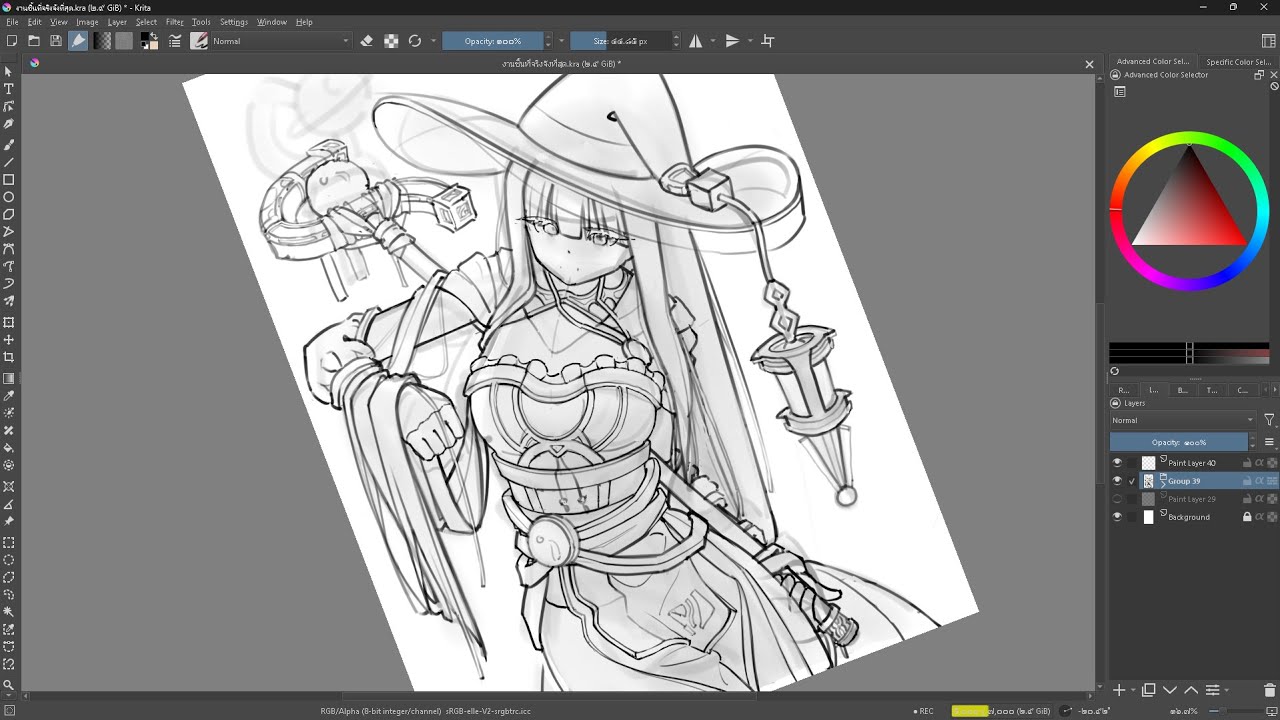Image resolution: width=1280 pixels, height=720 pixels.
Task: Toggle vertical mirror mode
Action: click(732, 41)
